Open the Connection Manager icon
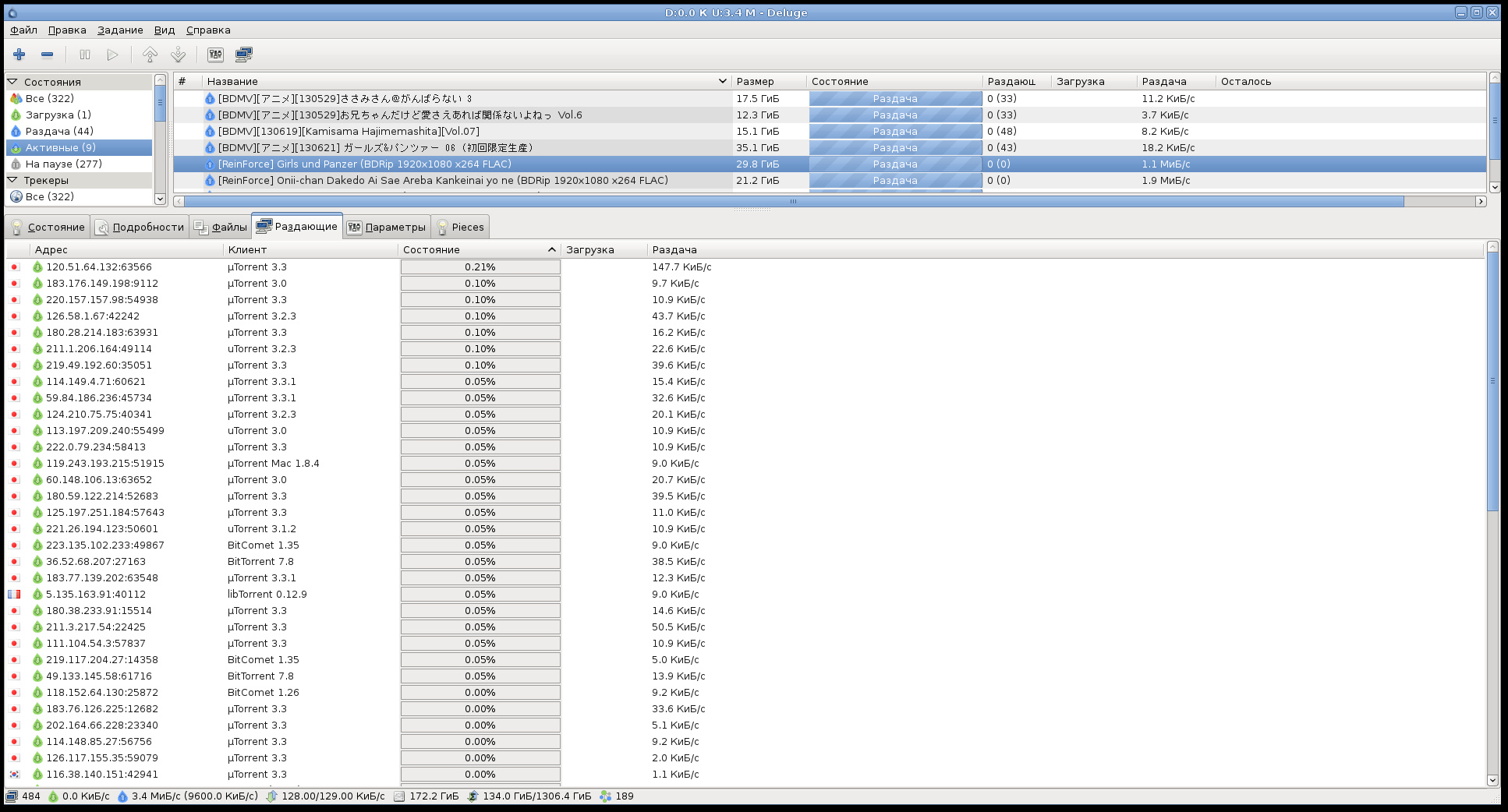Viewport: 1508px width, 812px height. pyautogui.click(x=243, y=55)
